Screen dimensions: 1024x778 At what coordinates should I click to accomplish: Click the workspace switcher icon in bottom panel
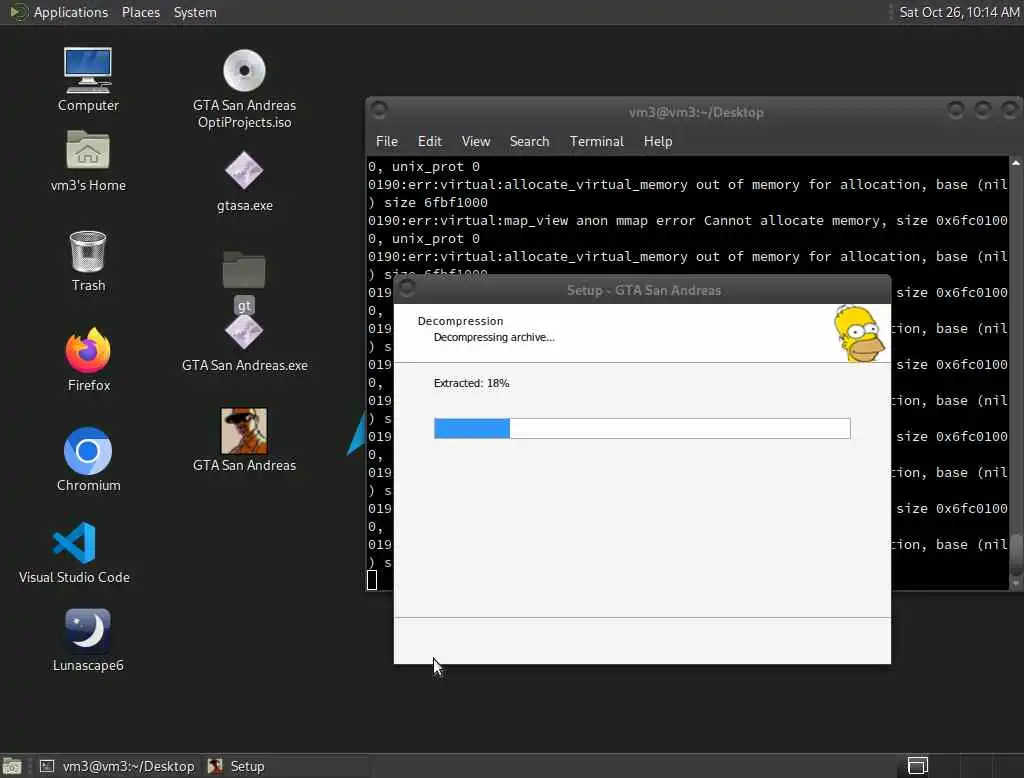[918, 766]
